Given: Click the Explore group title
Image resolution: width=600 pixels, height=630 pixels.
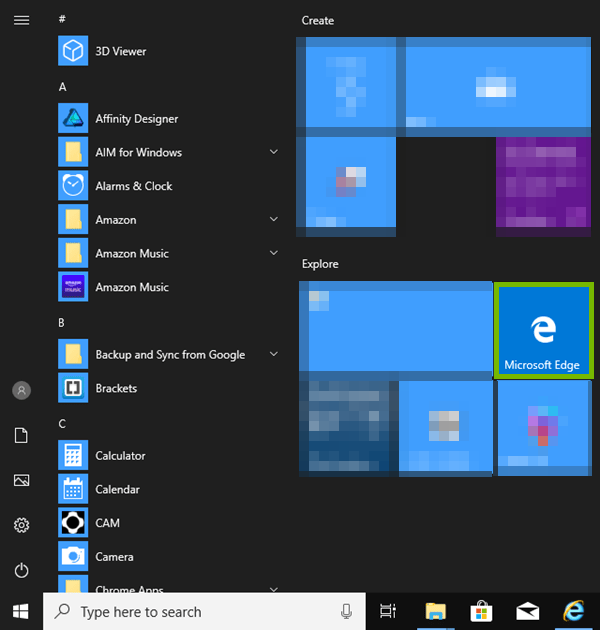Looking at the screenshot, I should click(x=320, y=264).
